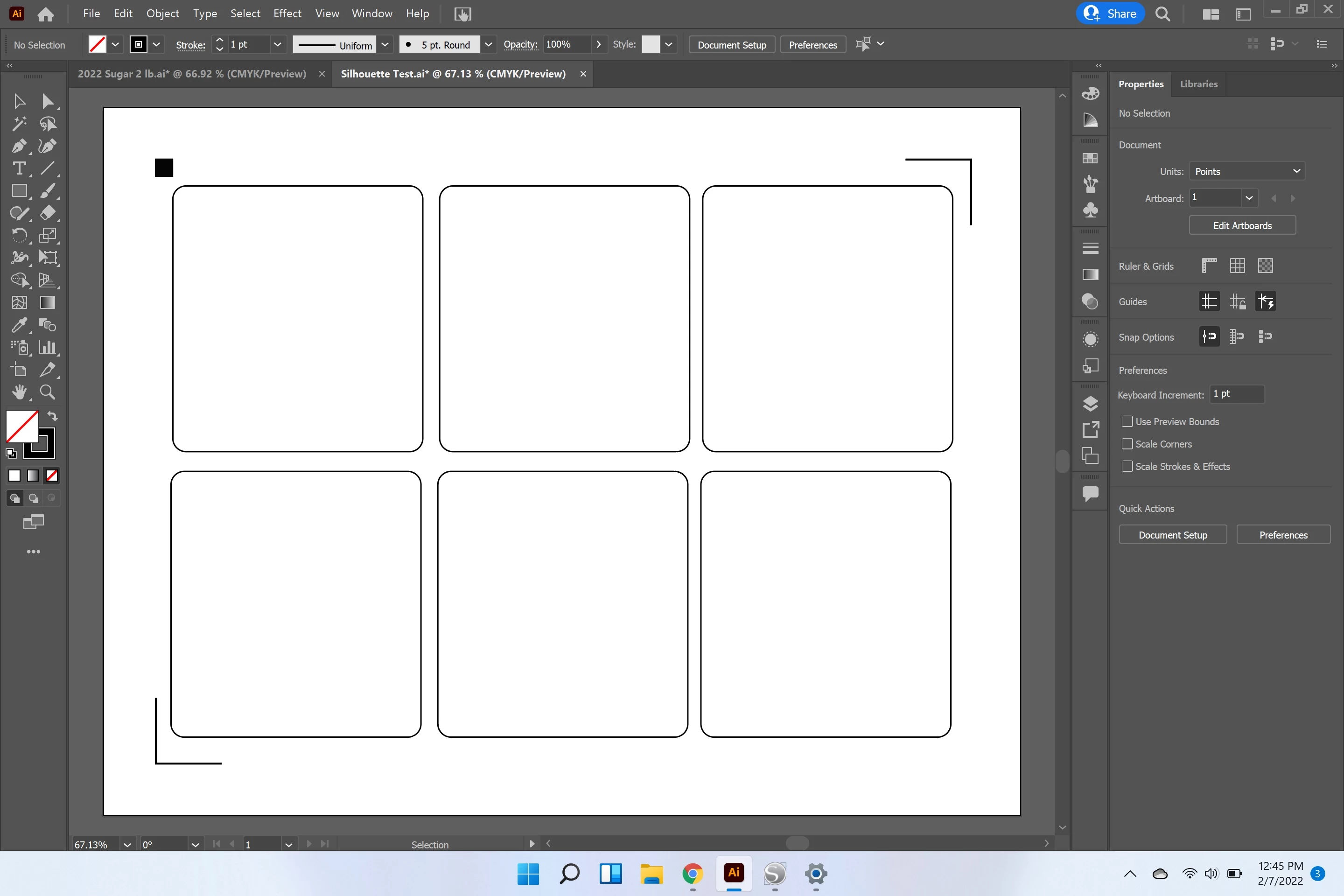Click the Edit Artboards button
This screenshot has width=1344, height=896.
(x=1242, y=226)
